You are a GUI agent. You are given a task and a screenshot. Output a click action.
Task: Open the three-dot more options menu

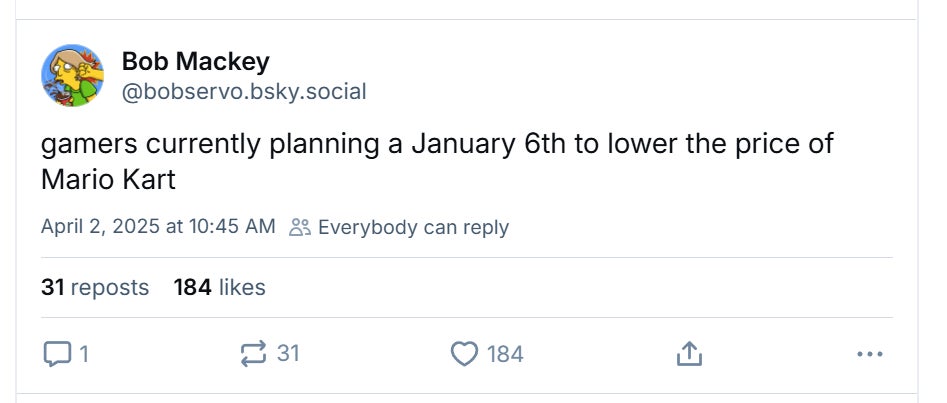pos(870,353)
